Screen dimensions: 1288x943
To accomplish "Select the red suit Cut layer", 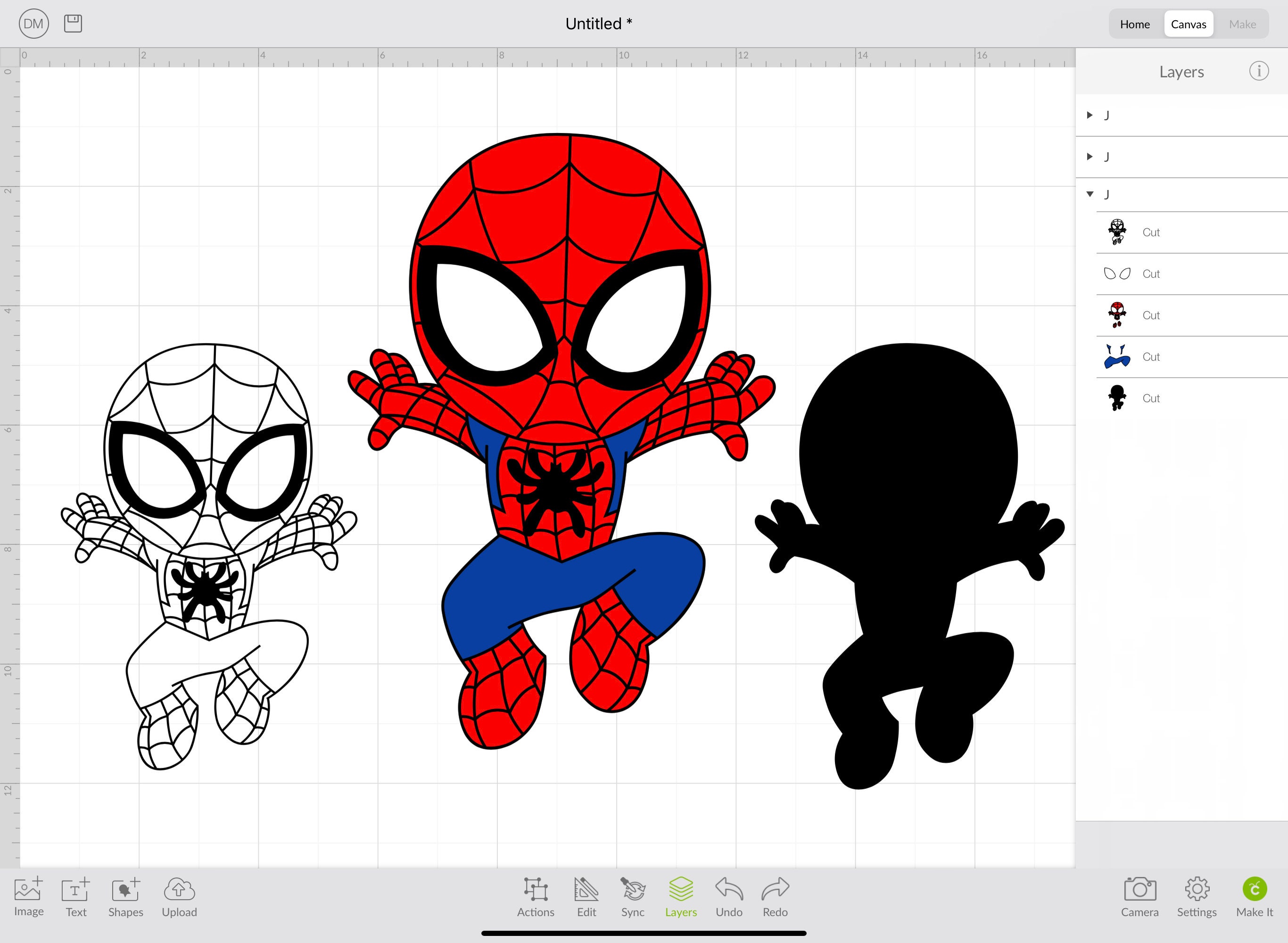I will click(1191, 315).
